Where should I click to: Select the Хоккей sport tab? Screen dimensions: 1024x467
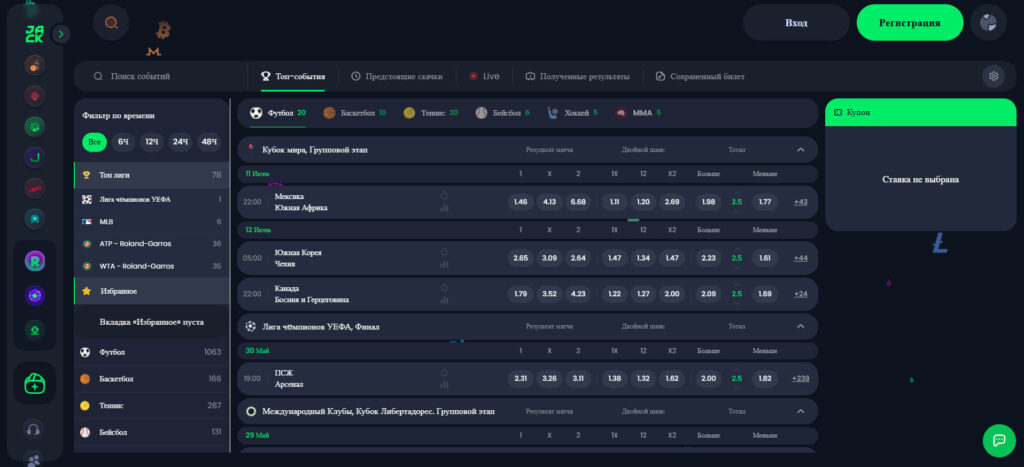click(572, 113)
